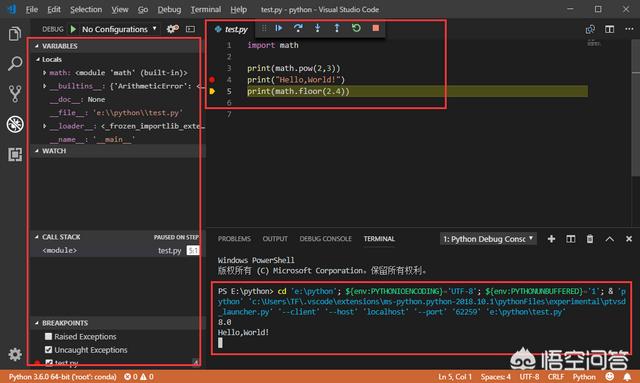Open the Edit menu
Image resolution: width=640 pixels, height=383 pixels.
click(x=53, y=9)
